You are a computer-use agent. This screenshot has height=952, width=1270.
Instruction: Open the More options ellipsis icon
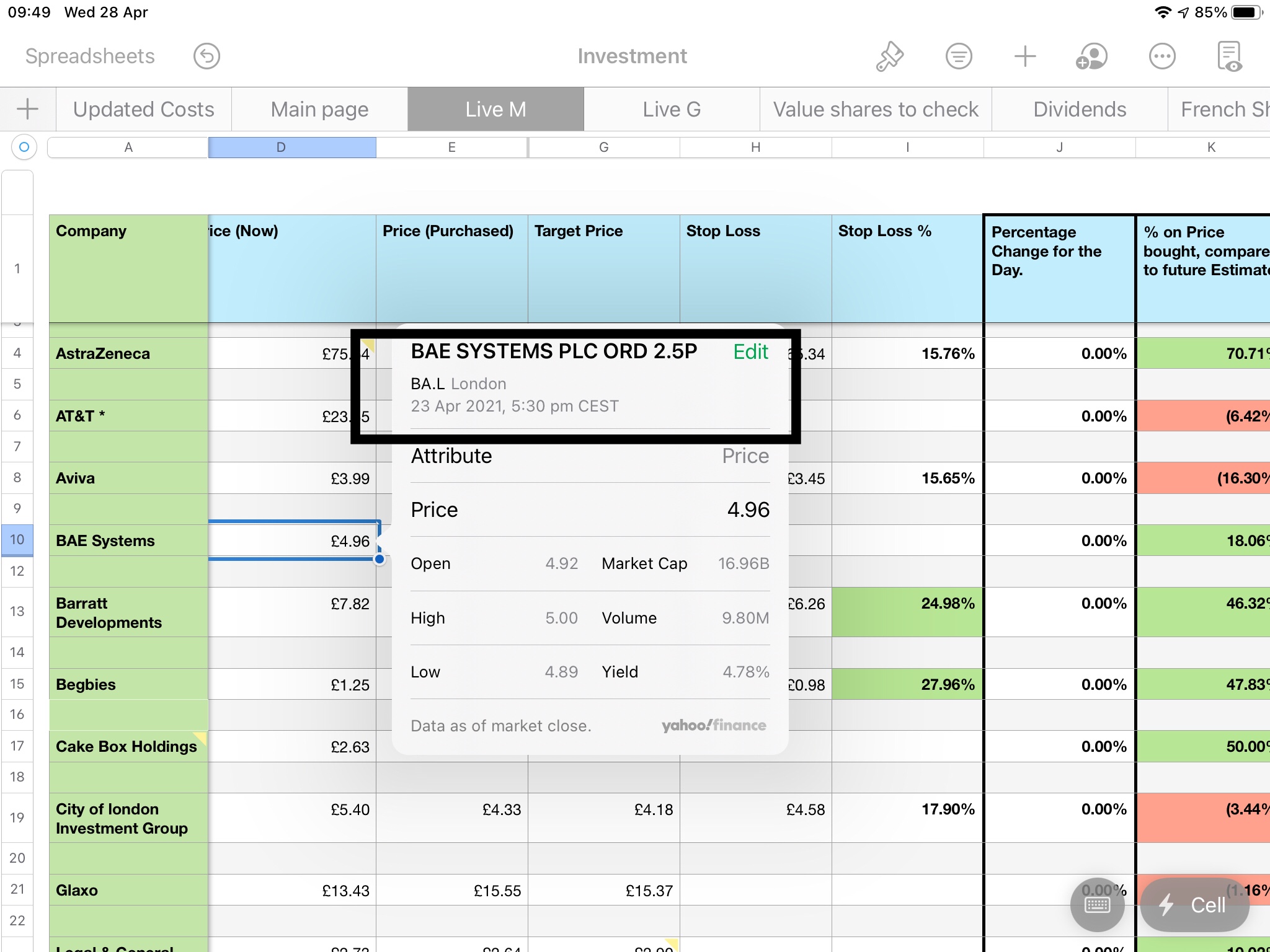1161,56
